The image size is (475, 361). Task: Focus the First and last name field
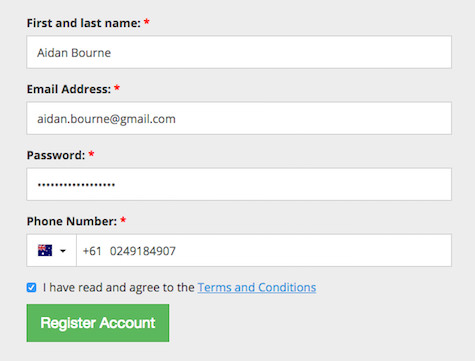click(x=239, y=52)
